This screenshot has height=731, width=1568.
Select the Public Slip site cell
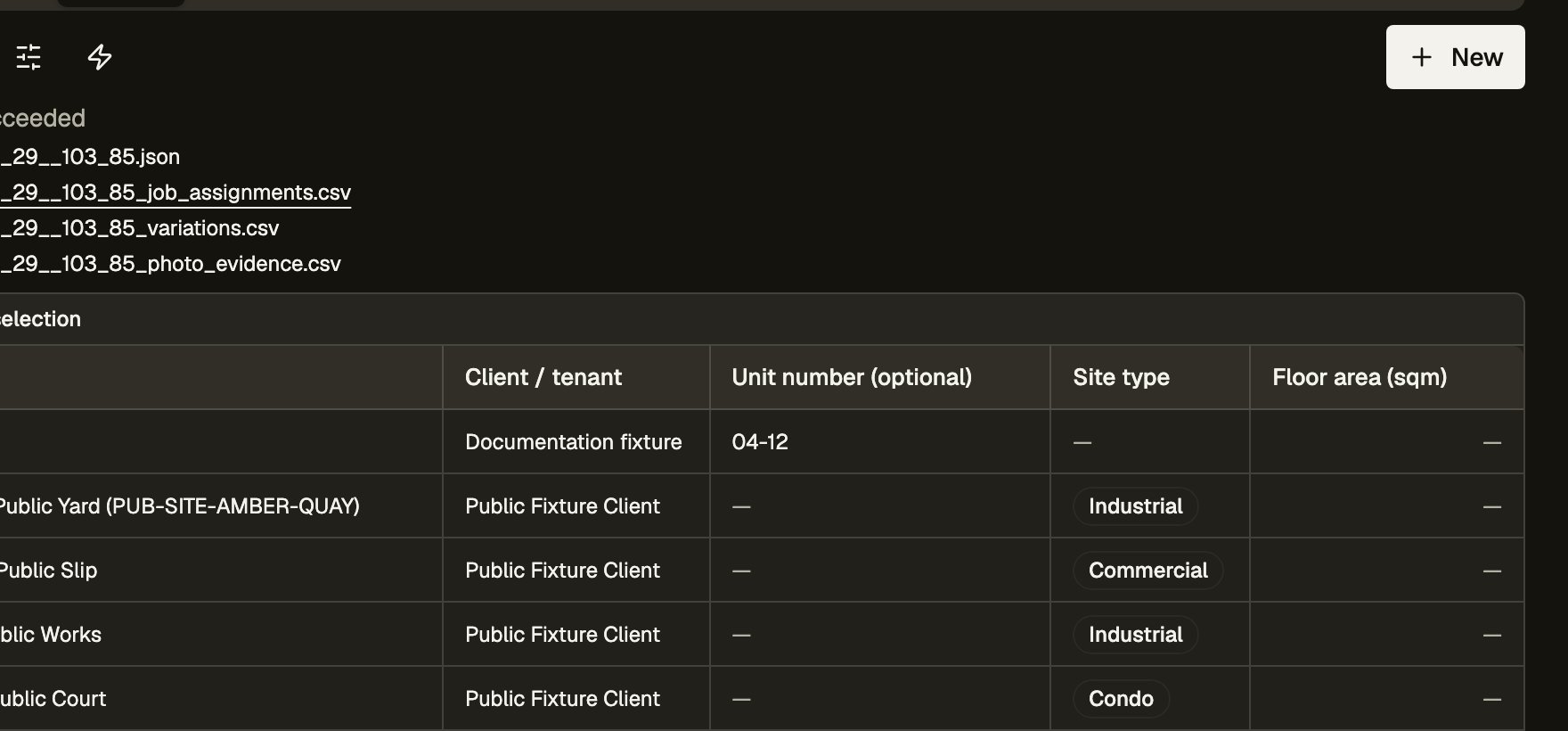pos(221,571)
